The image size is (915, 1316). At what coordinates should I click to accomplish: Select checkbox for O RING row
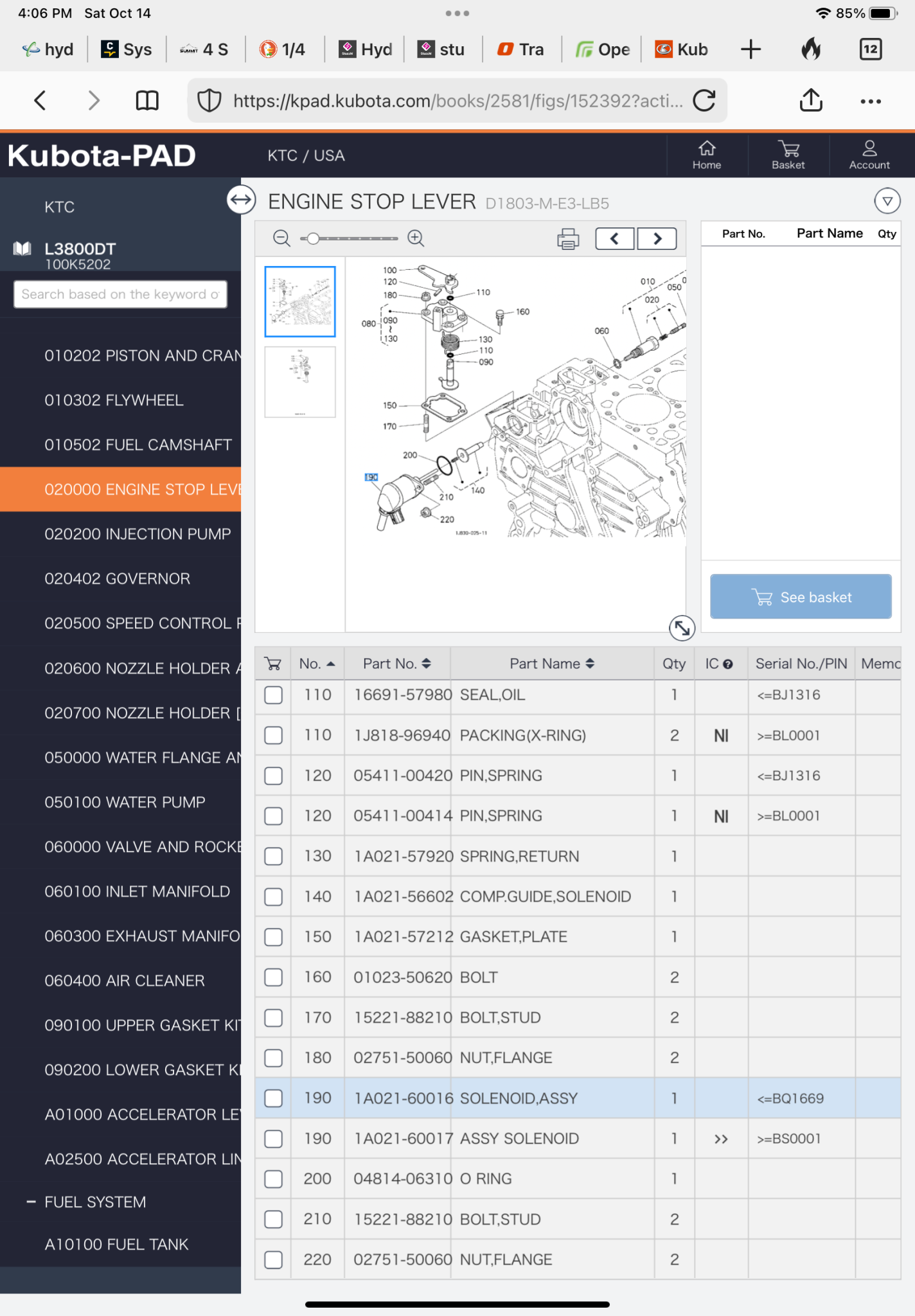coord(274,1179)
